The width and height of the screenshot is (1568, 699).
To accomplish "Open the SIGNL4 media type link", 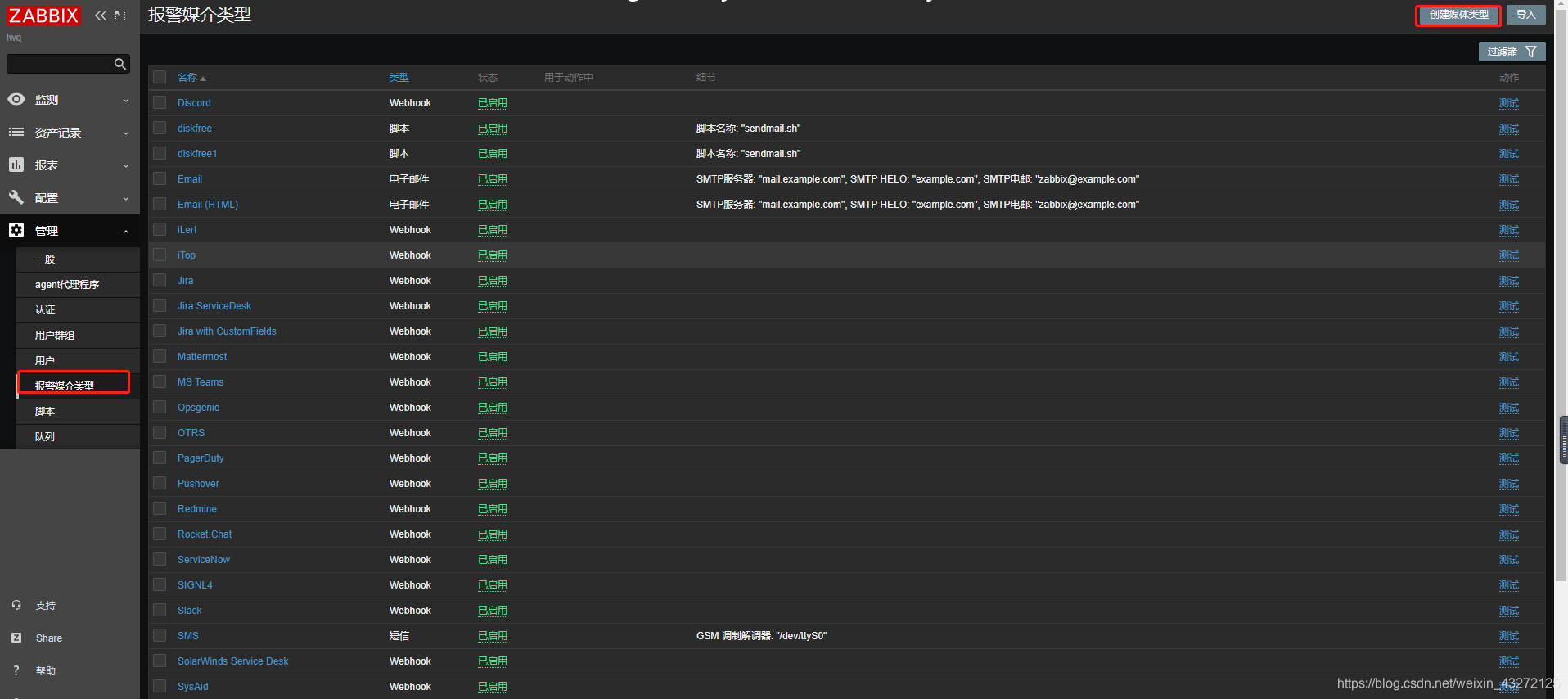I will pyautogui.click(x=195, y=585).
